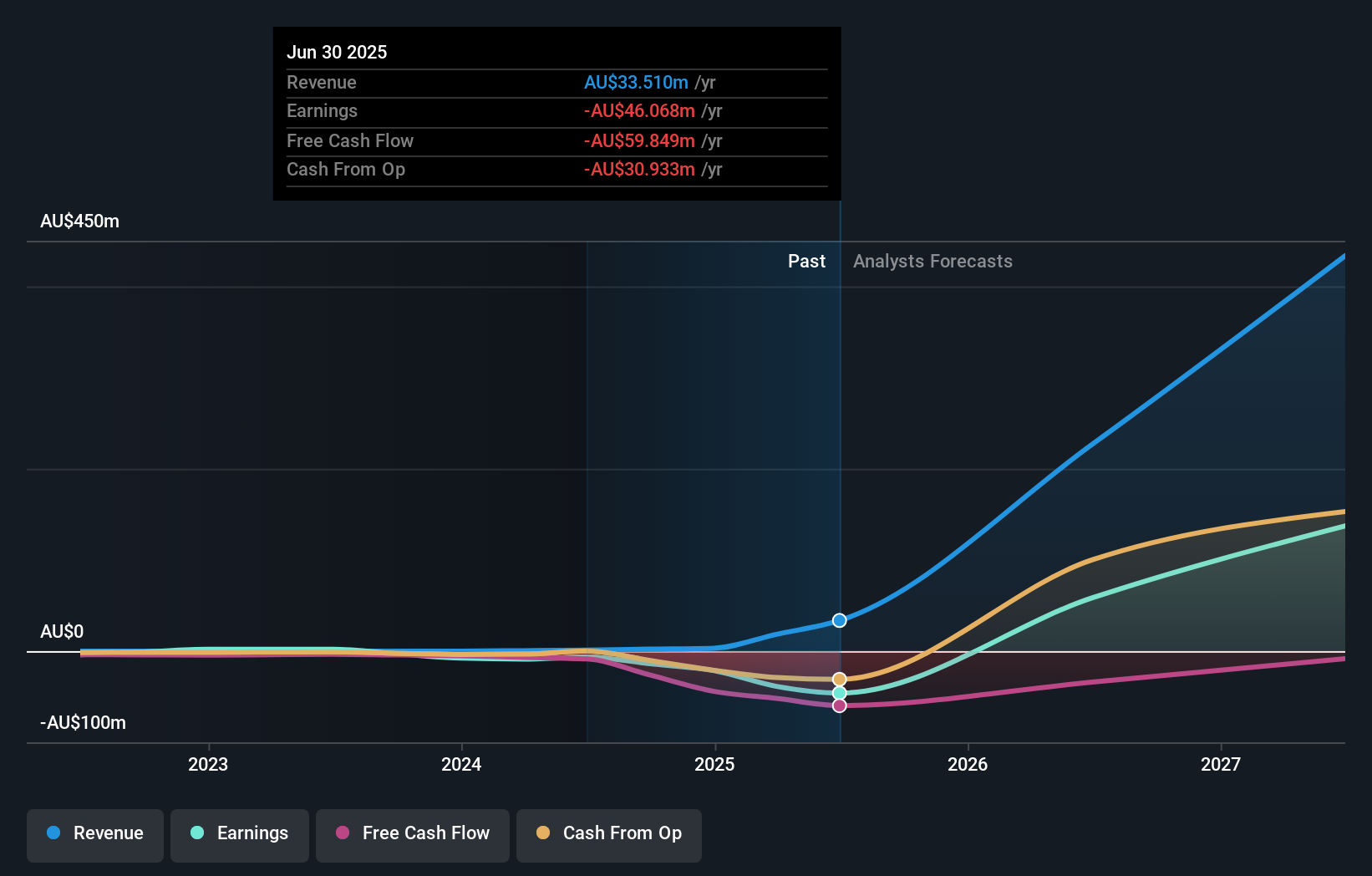Click the blue Revenue legend dot
The width and height of the screenshot is (1372, 876).
(x=53, y=833)
